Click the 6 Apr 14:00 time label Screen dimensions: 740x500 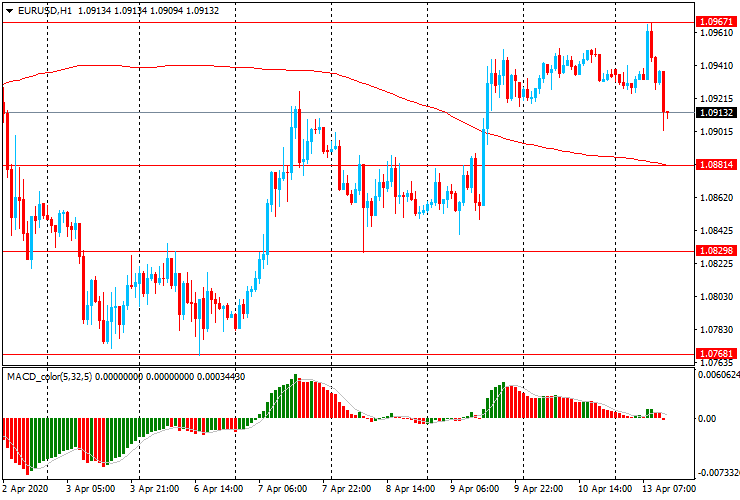click(218, 490)
